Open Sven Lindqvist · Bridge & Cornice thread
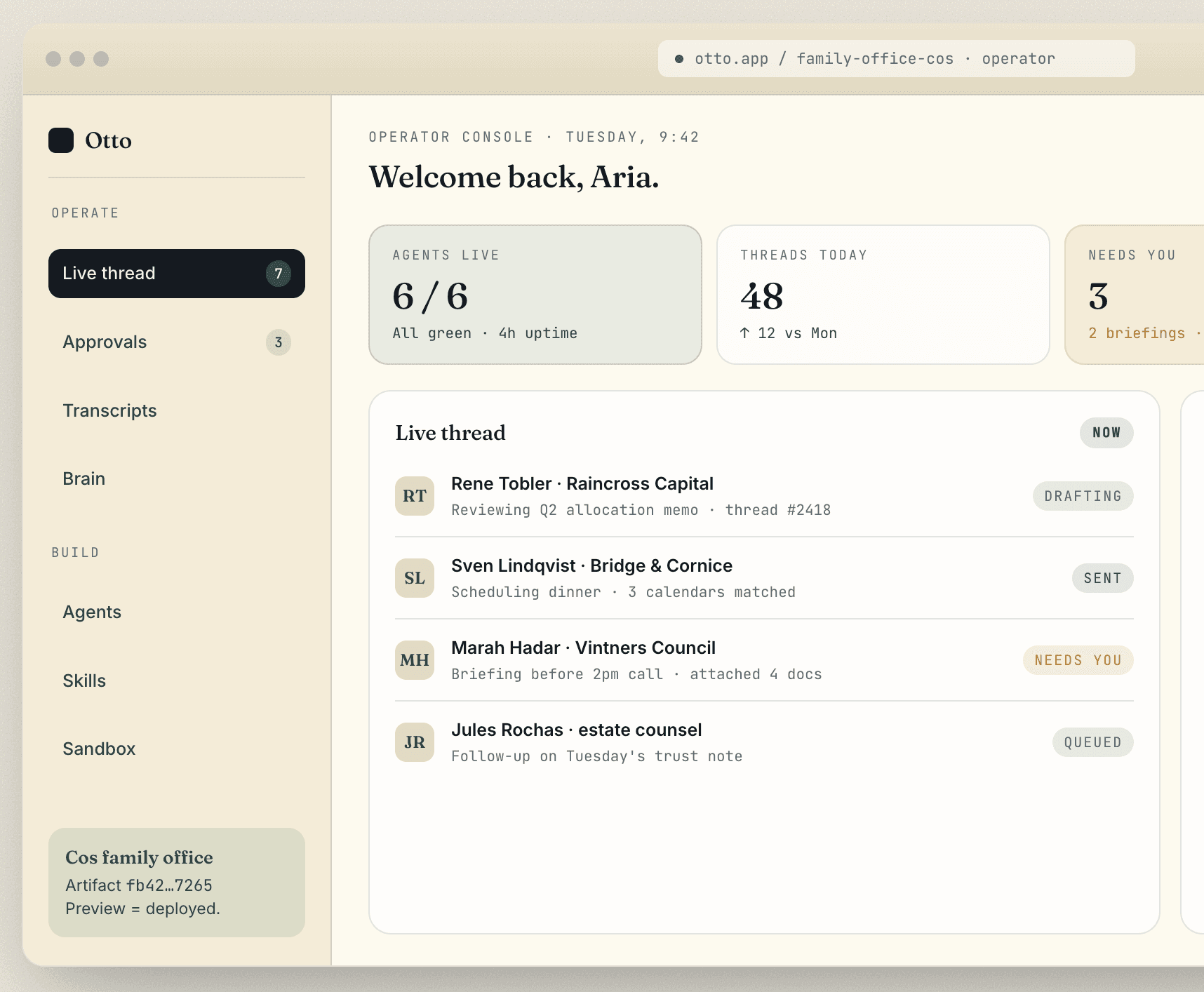Viewport: 1204px width, 992px height. point(764,578)
